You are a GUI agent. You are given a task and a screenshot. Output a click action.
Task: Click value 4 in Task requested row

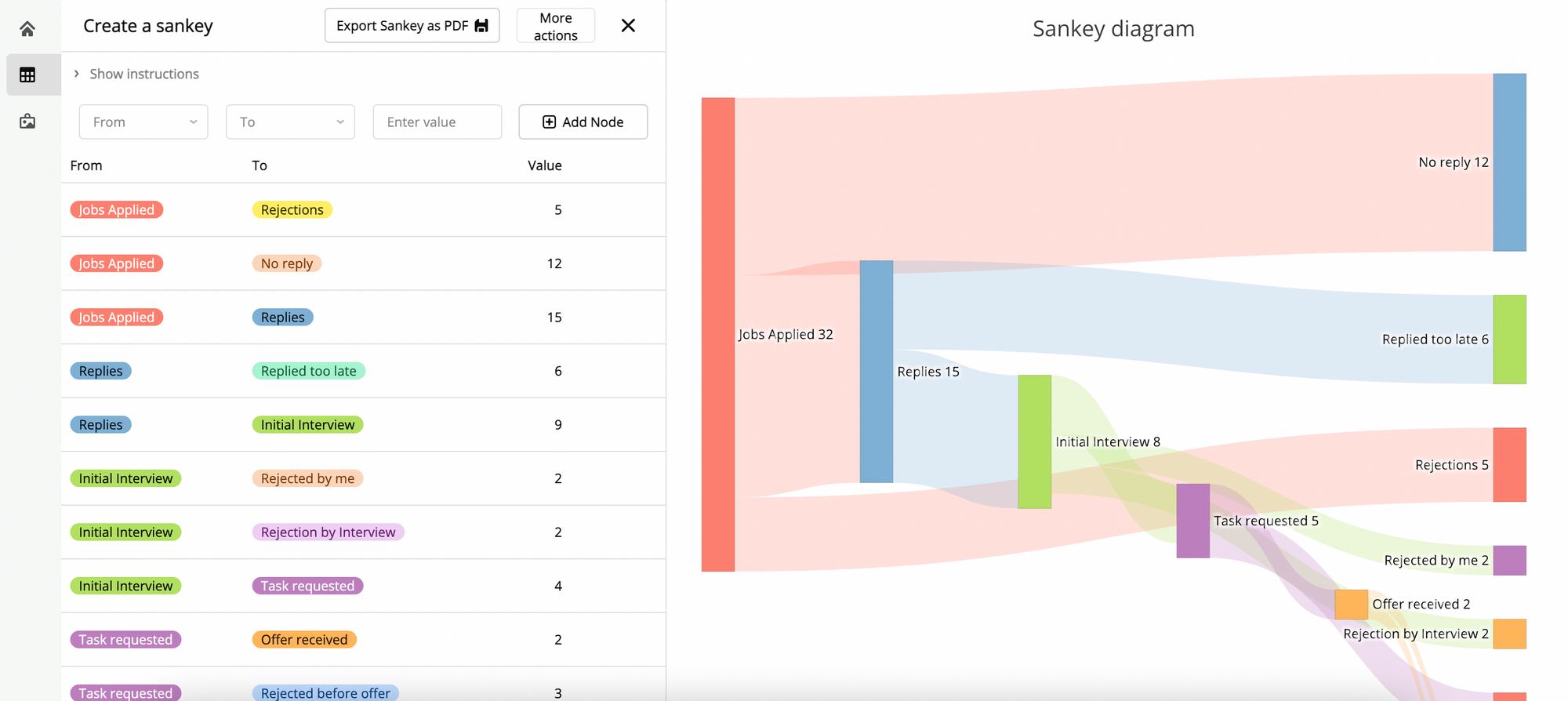tap(558, 586)
